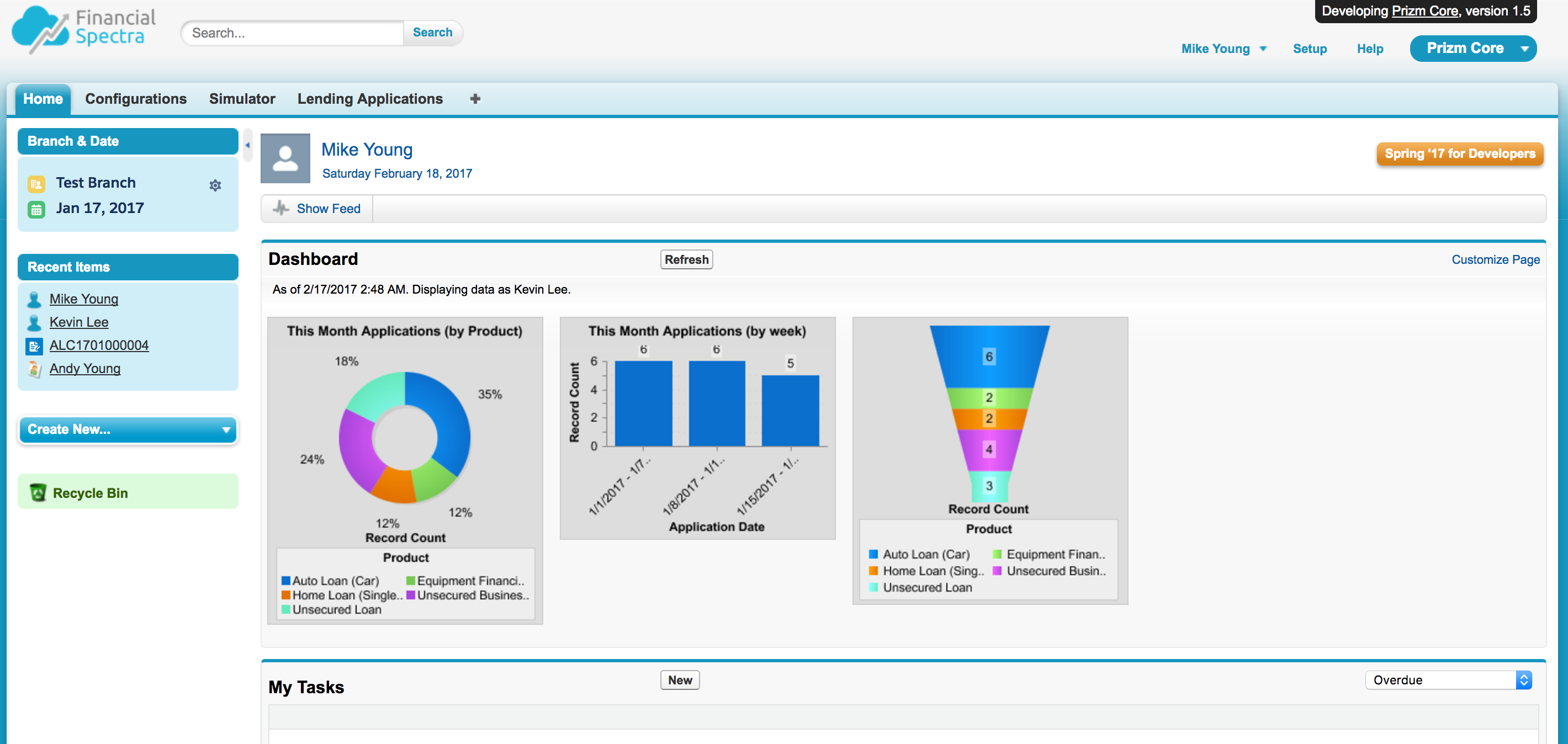This screenshot has height=744, width=1568.
Task: Click the Recycle Bin icon
Action: (38, 492)
